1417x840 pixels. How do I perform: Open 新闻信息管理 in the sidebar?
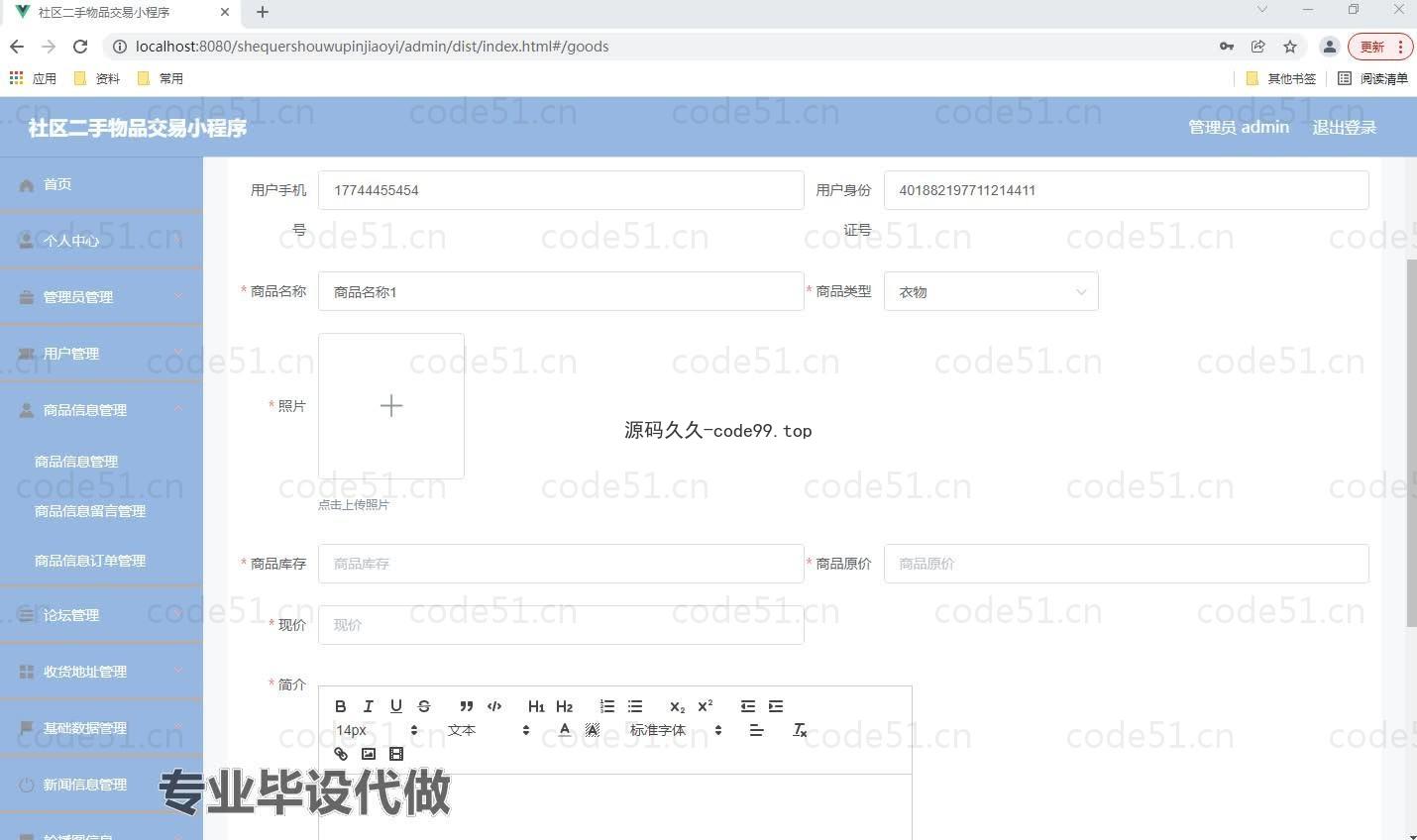pos(101,785)
